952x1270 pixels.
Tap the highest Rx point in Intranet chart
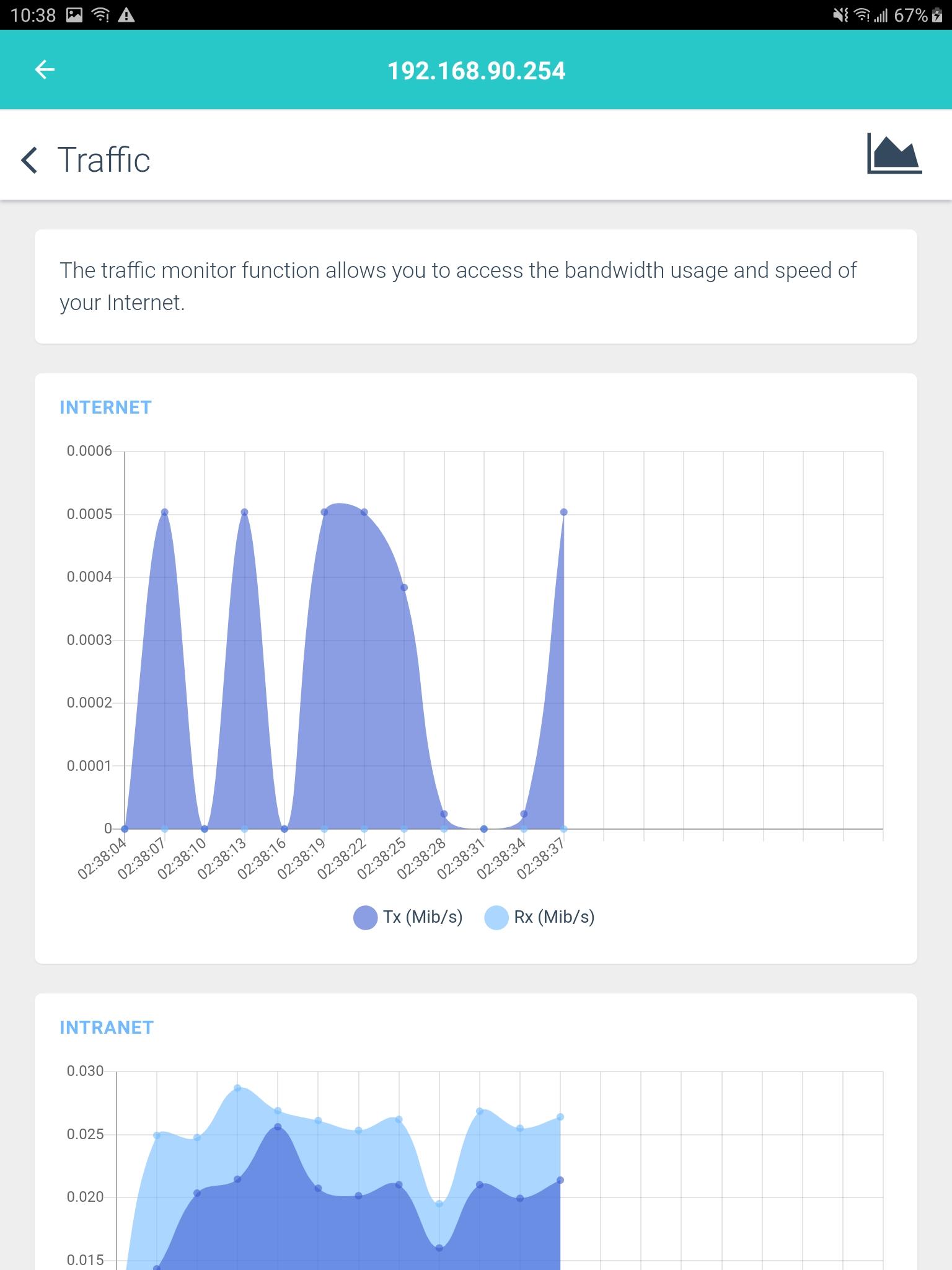[x=237, y=1088]
